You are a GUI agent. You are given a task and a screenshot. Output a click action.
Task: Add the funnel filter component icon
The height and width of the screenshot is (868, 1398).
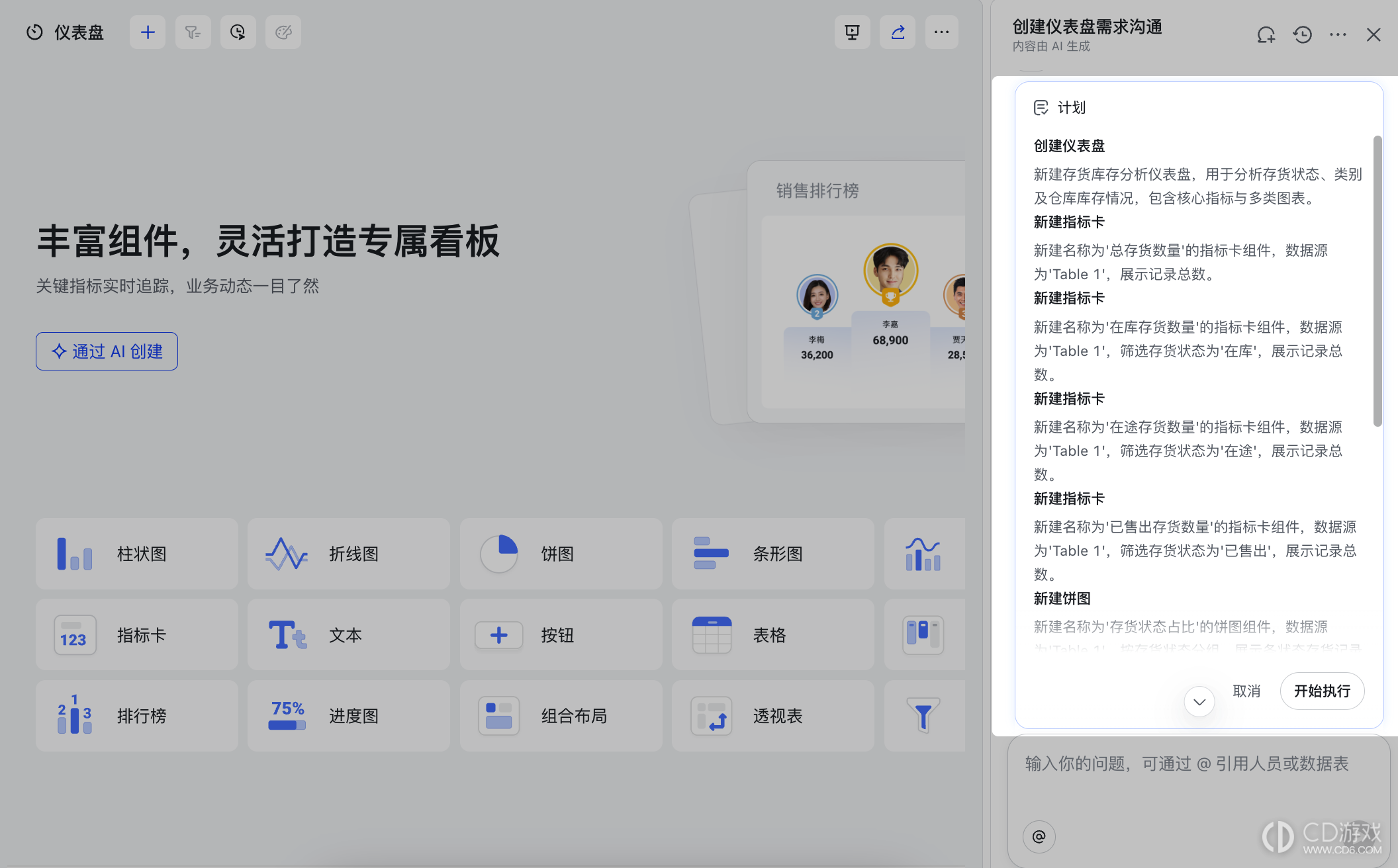[924, 716]
